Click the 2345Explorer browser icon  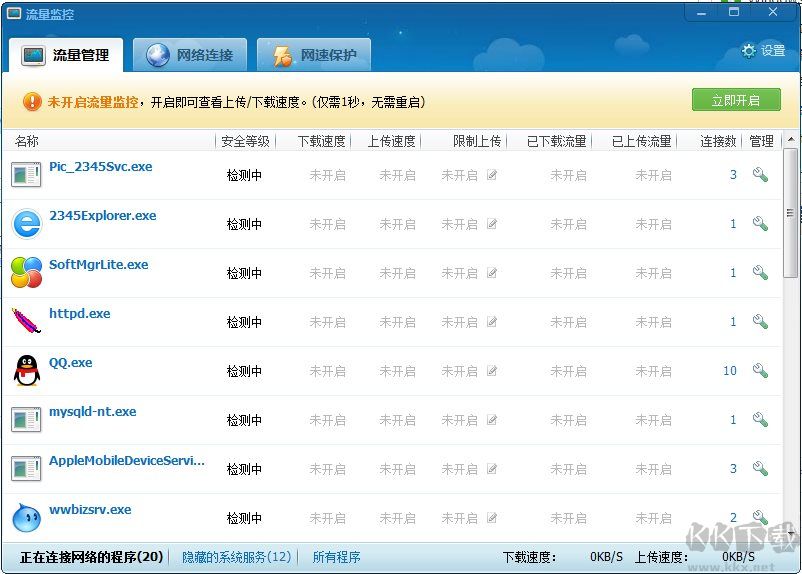tap(26, 224)
